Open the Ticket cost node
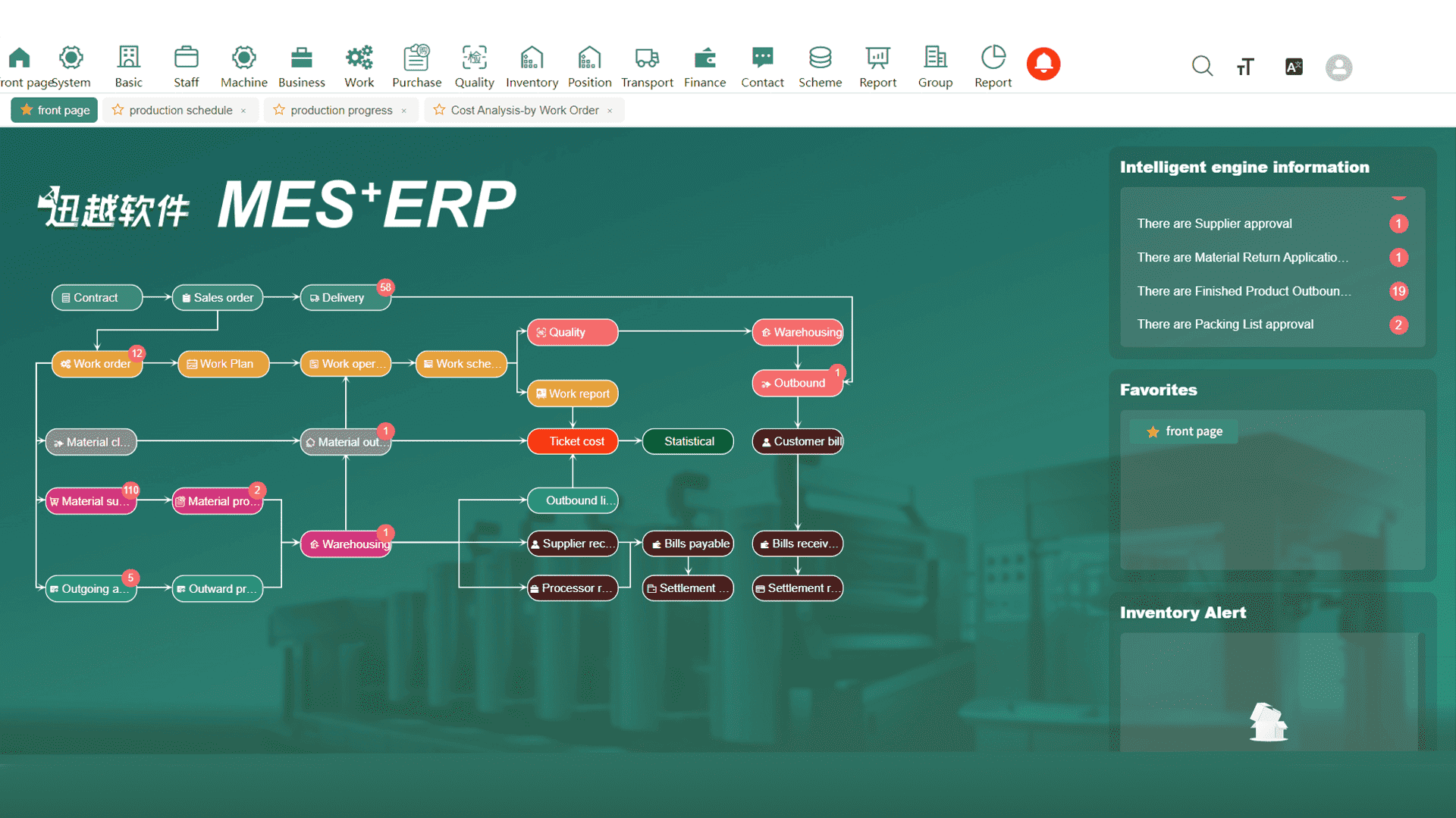The width and height of the screenshot is (1456, 818). click(x=573, y=441)
